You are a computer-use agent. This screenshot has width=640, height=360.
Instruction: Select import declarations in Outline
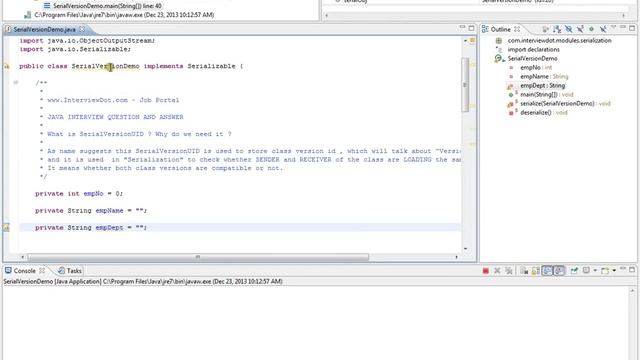coord(533,49)
